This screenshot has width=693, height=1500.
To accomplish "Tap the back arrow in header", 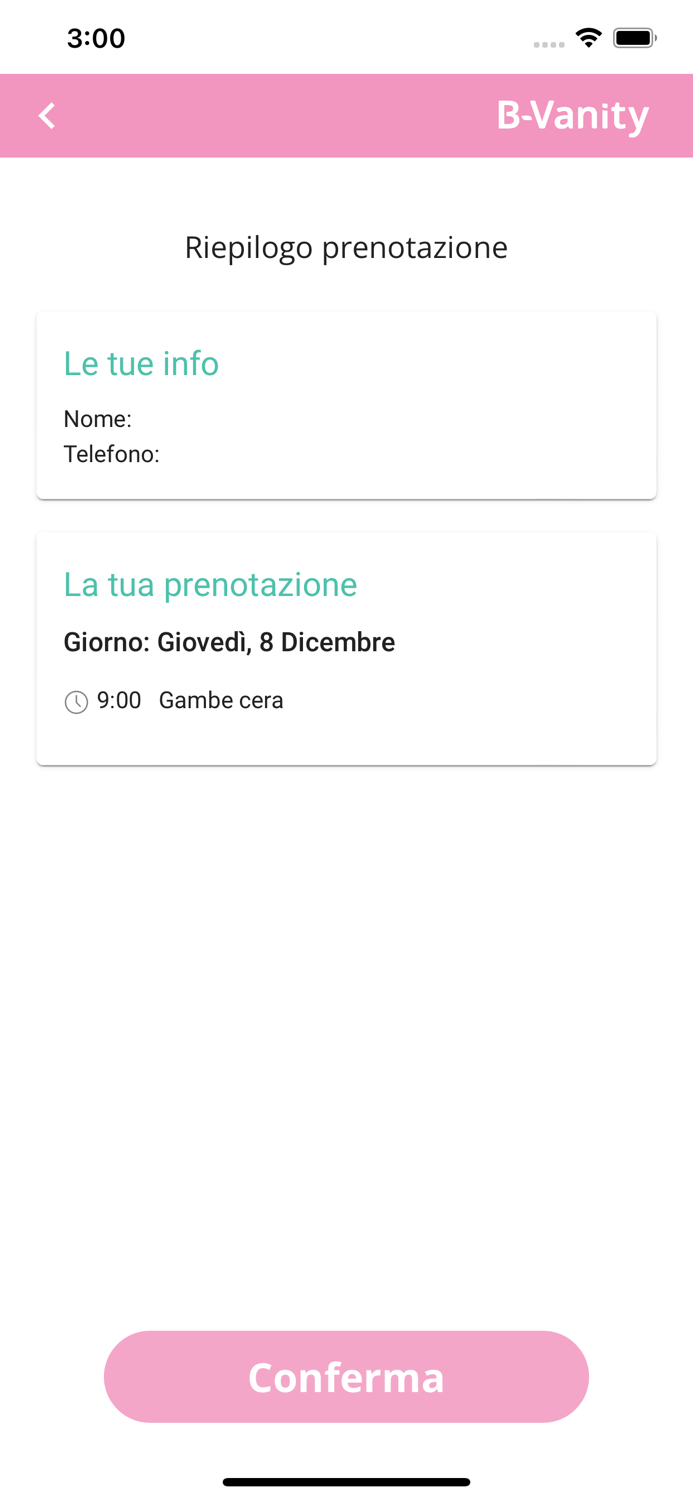I will (x=47, y=116).
